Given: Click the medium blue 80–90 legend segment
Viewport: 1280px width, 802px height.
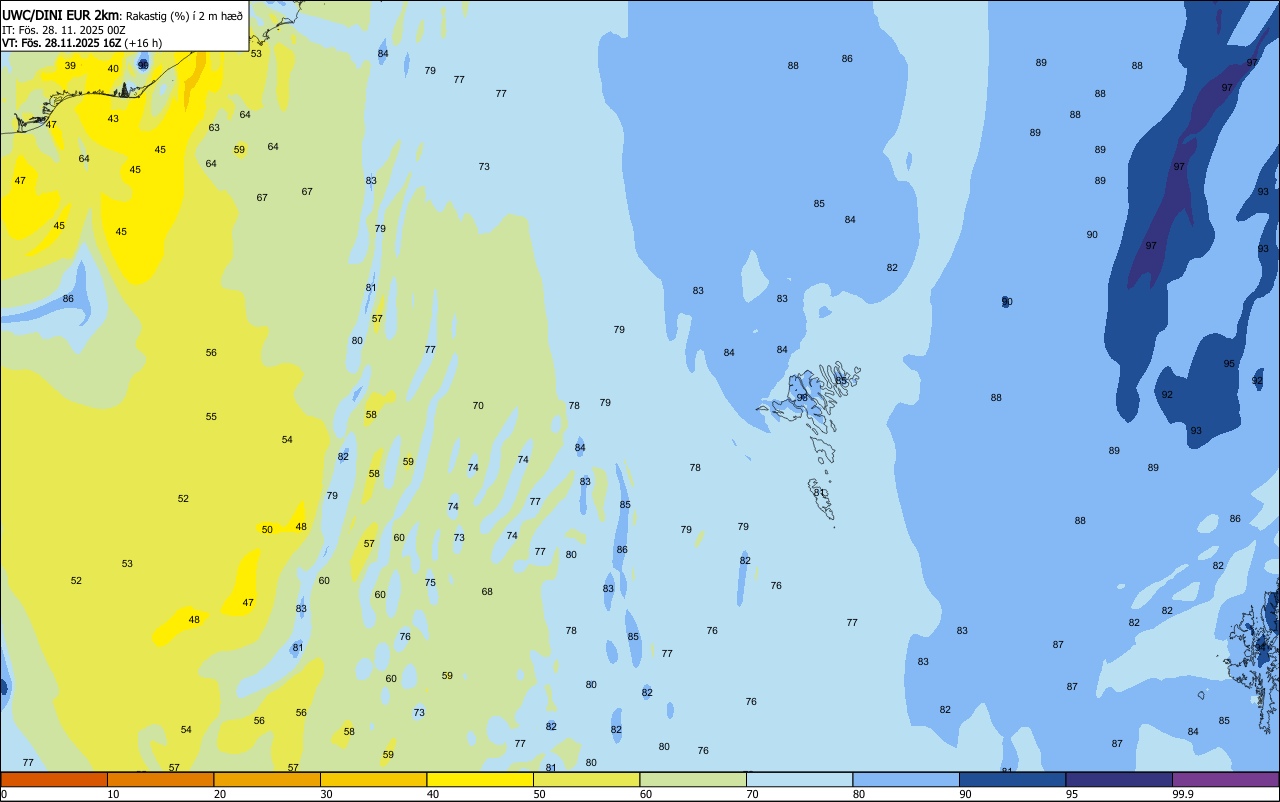Looking at the screenshot, I should coord(906,779).
